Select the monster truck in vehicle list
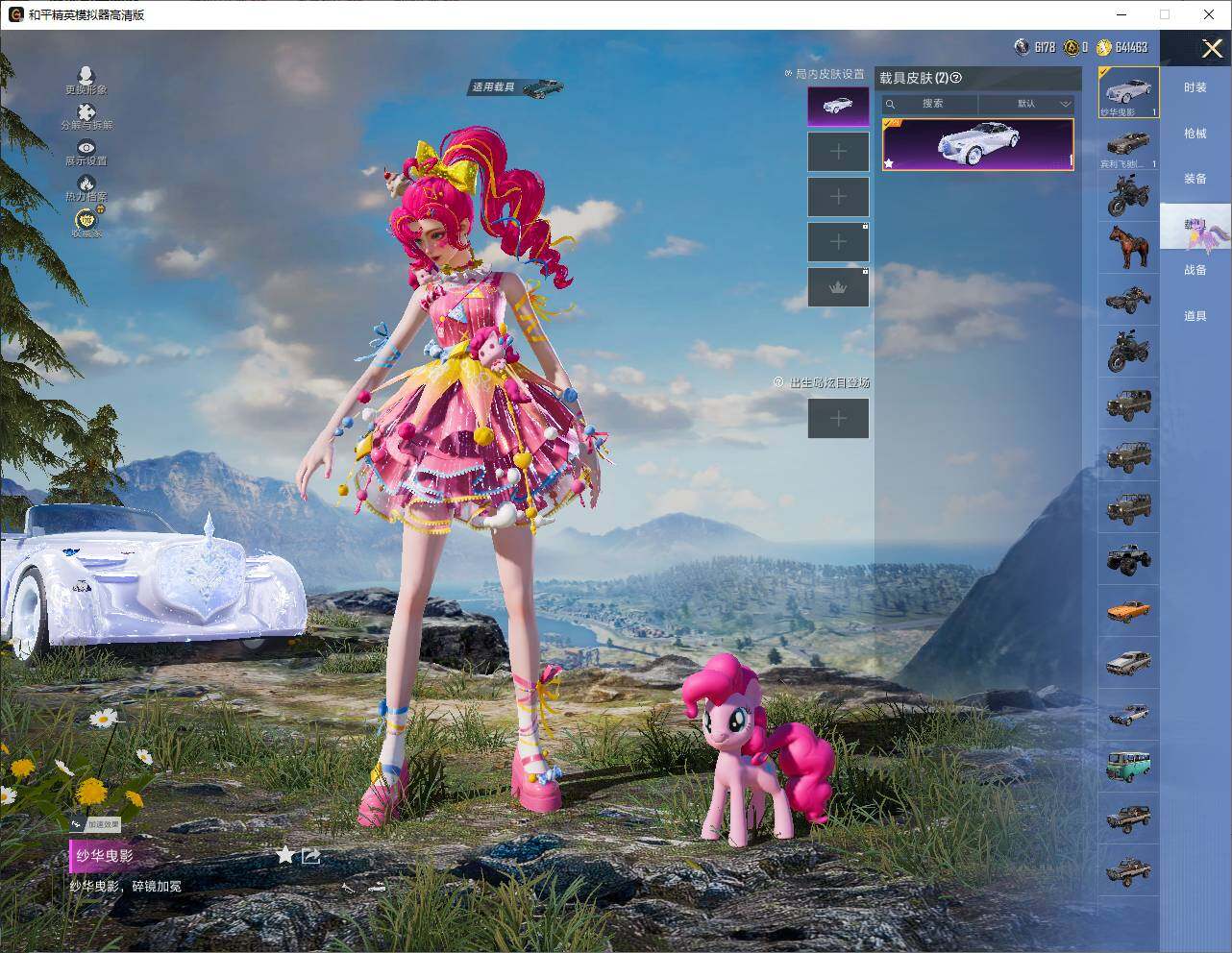Viewport: 1232px width, 953px height. [x=1128, y=558]
